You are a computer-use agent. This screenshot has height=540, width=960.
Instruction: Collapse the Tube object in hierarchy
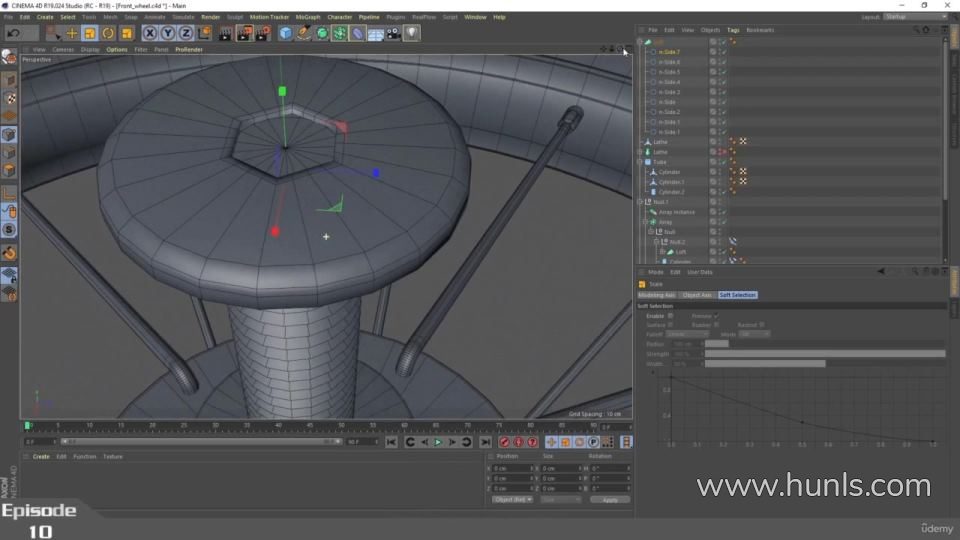[640, 162]
